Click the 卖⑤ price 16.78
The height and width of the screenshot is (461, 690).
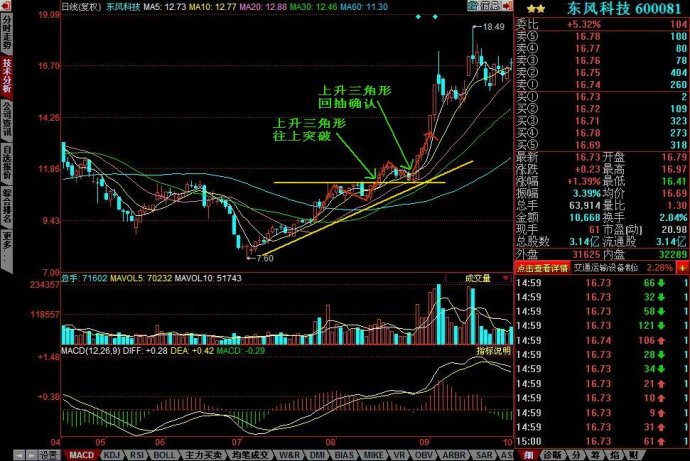[587, 37]
